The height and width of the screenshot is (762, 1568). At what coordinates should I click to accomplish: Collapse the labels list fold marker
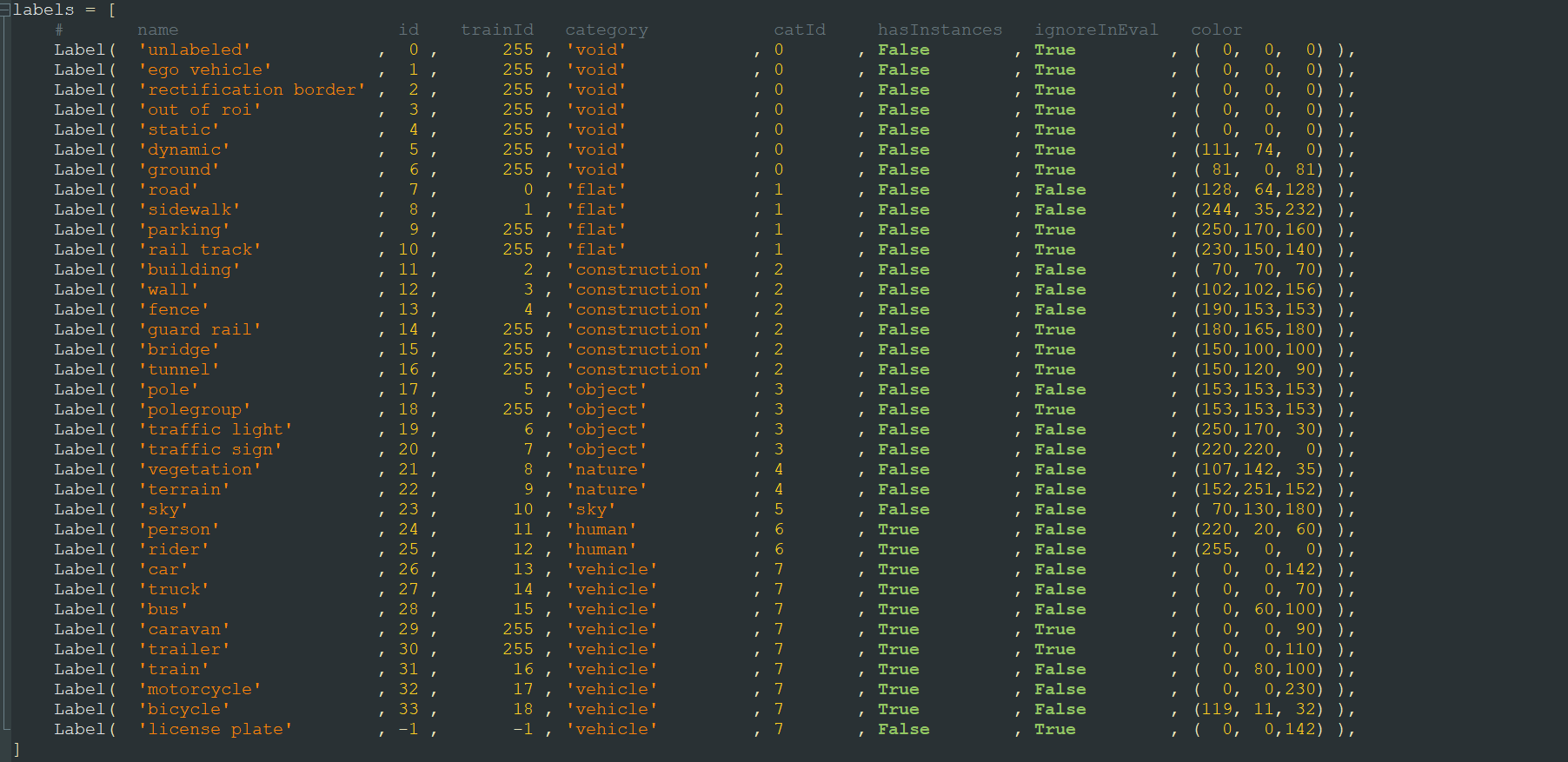tap(6, 10)
